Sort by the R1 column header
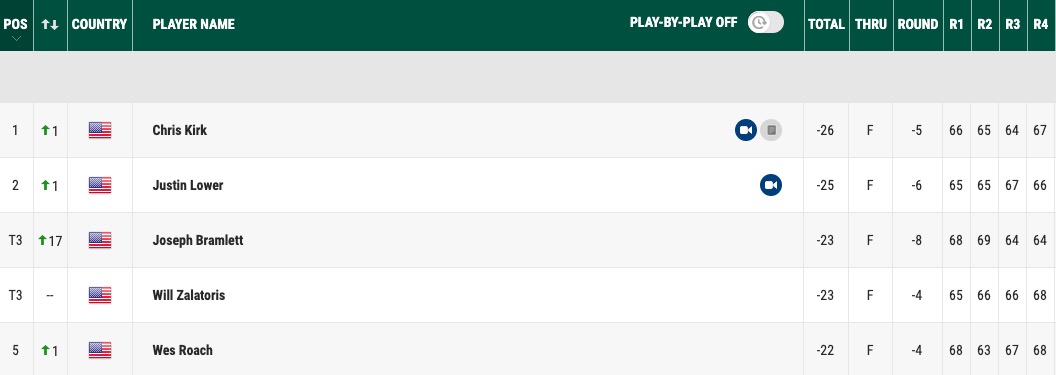This screenshot has width=1056, height=375. (956, 24)
